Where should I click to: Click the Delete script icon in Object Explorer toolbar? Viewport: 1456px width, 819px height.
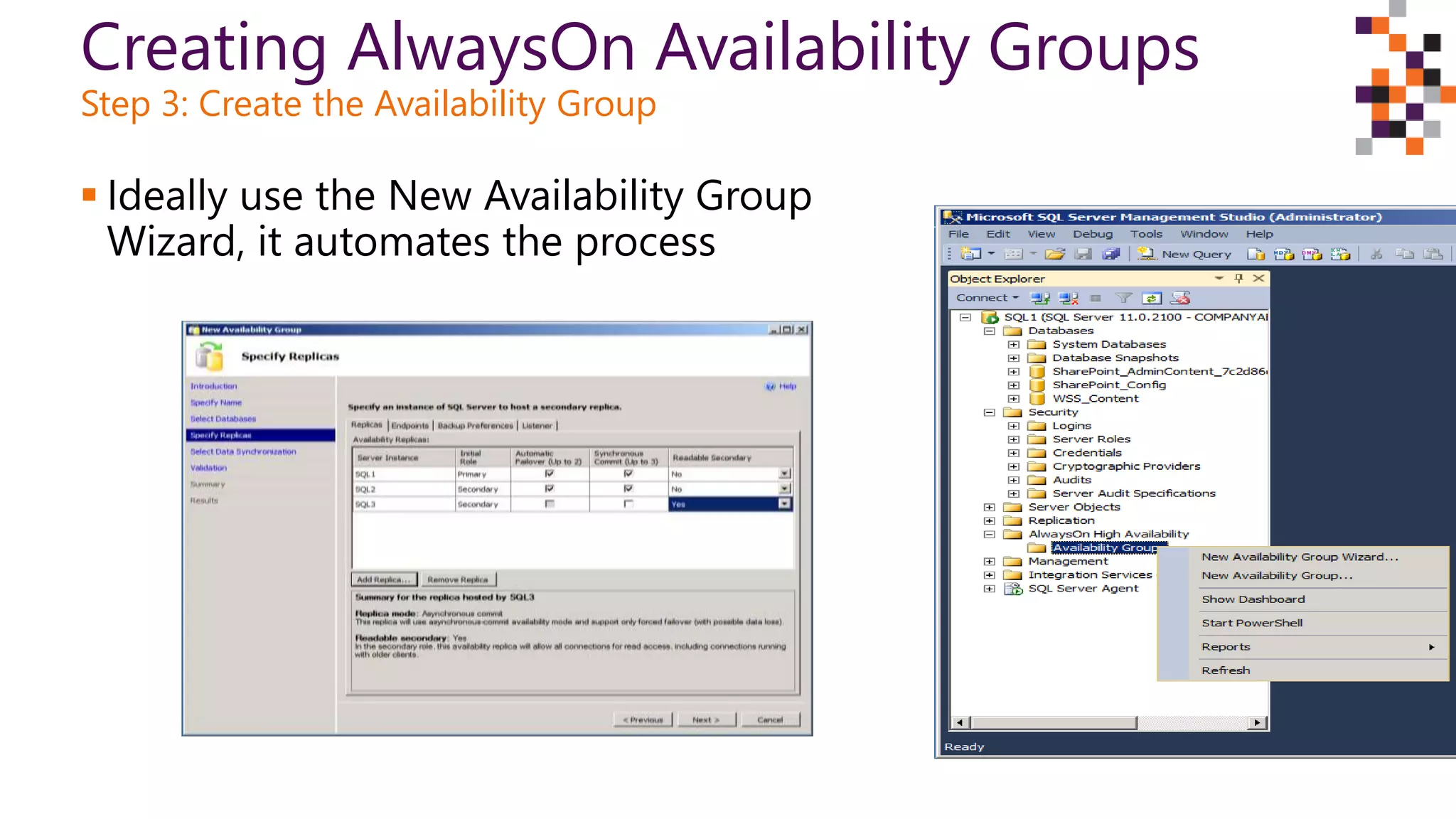[1180, 298]
